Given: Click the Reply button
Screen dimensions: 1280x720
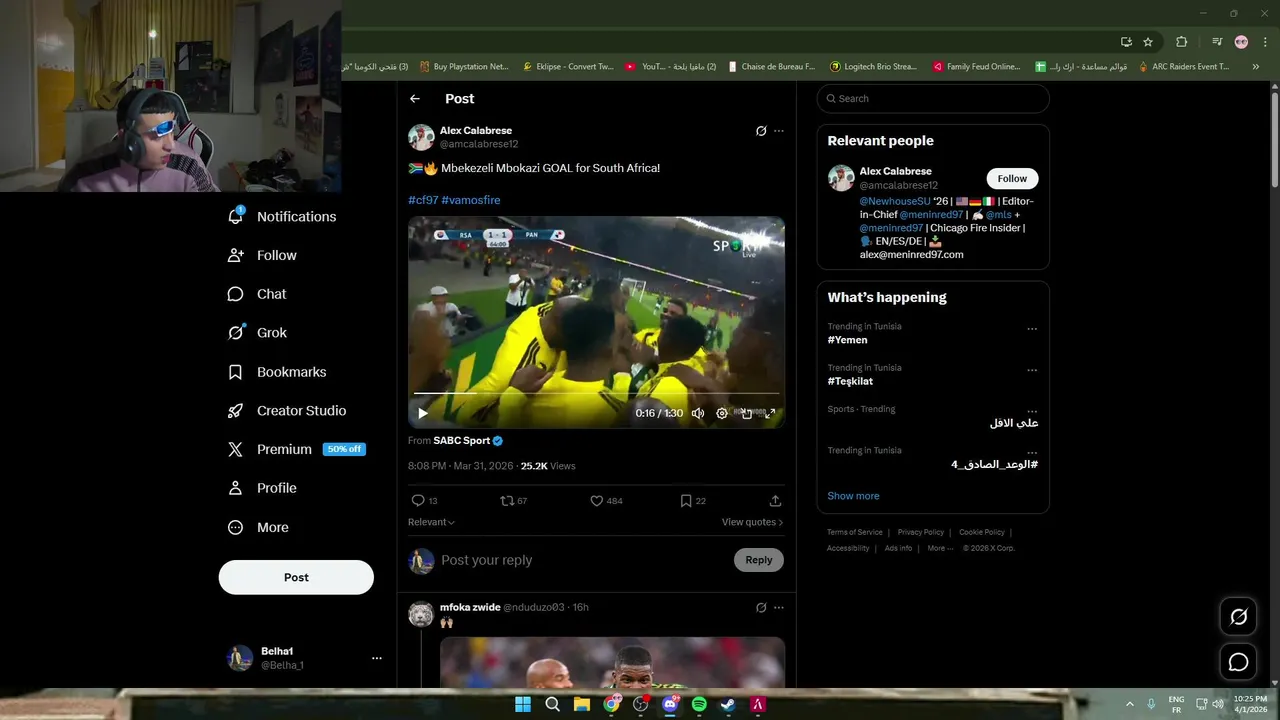Looking at the screenshot, I should 759,560.
